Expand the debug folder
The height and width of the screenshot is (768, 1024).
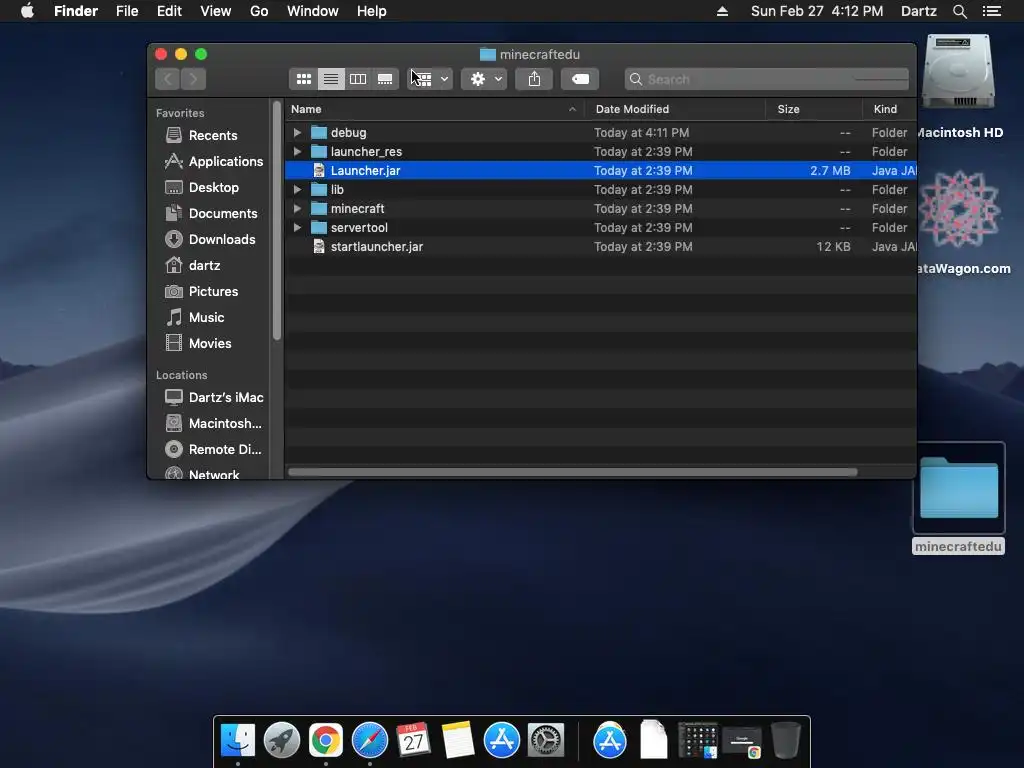pyautogui.click(x=297, y=133)
